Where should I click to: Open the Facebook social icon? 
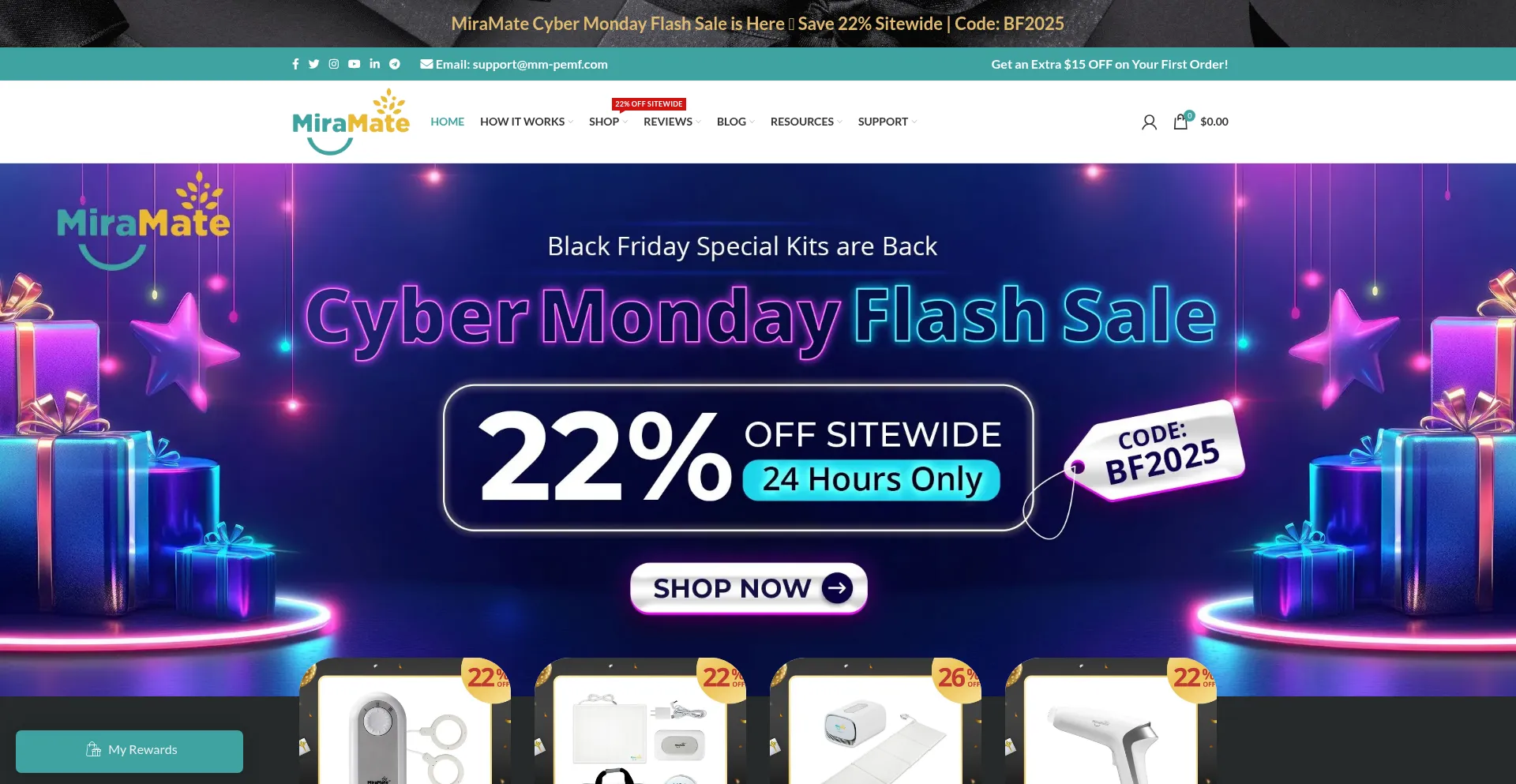point(295,64)
